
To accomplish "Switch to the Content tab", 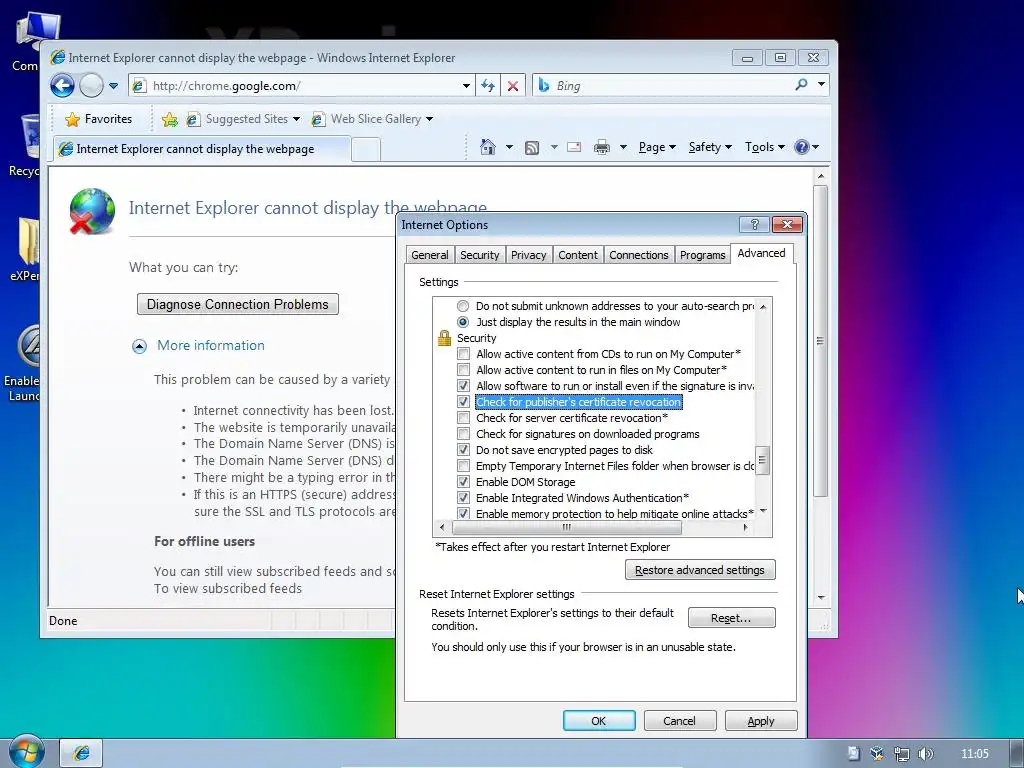I will pos(577,255).
